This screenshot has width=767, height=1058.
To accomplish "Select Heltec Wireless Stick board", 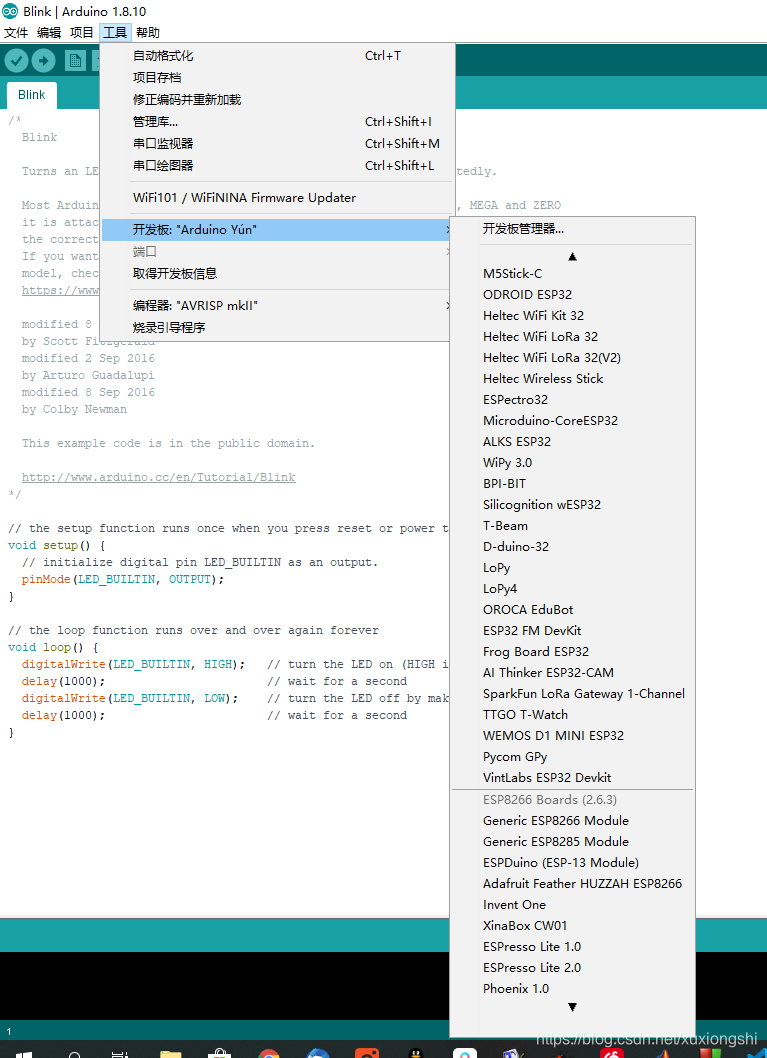I will point(573,379).
